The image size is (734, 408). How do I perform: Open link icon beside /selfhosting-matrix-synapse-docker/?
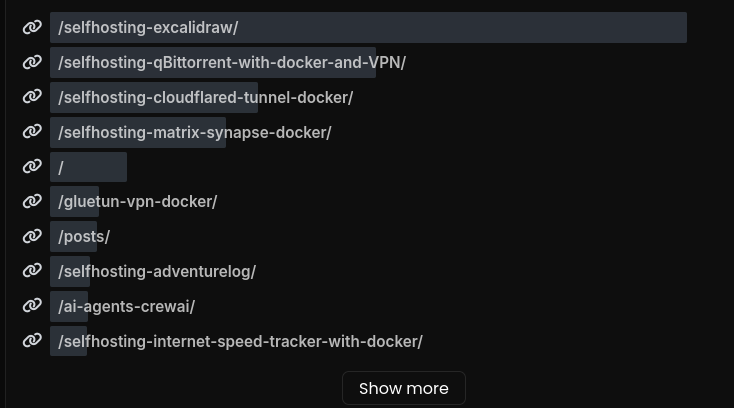coord(32,132)
